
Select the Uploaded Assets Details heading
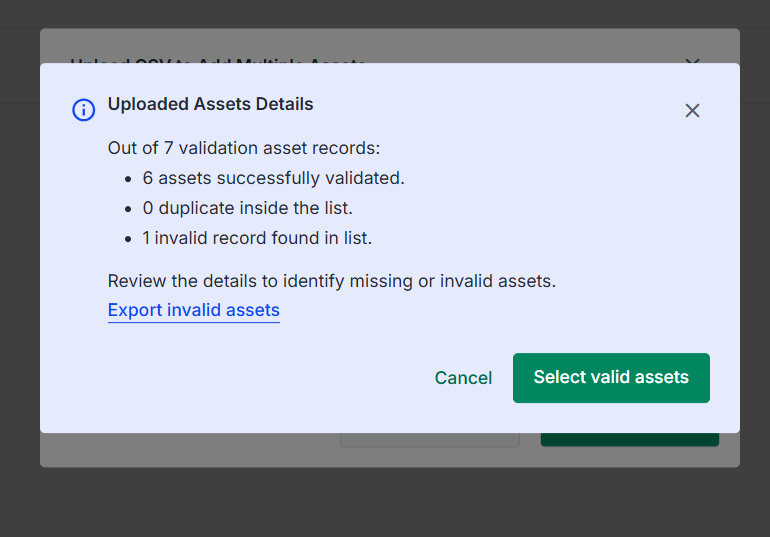[x=210, y=104]
